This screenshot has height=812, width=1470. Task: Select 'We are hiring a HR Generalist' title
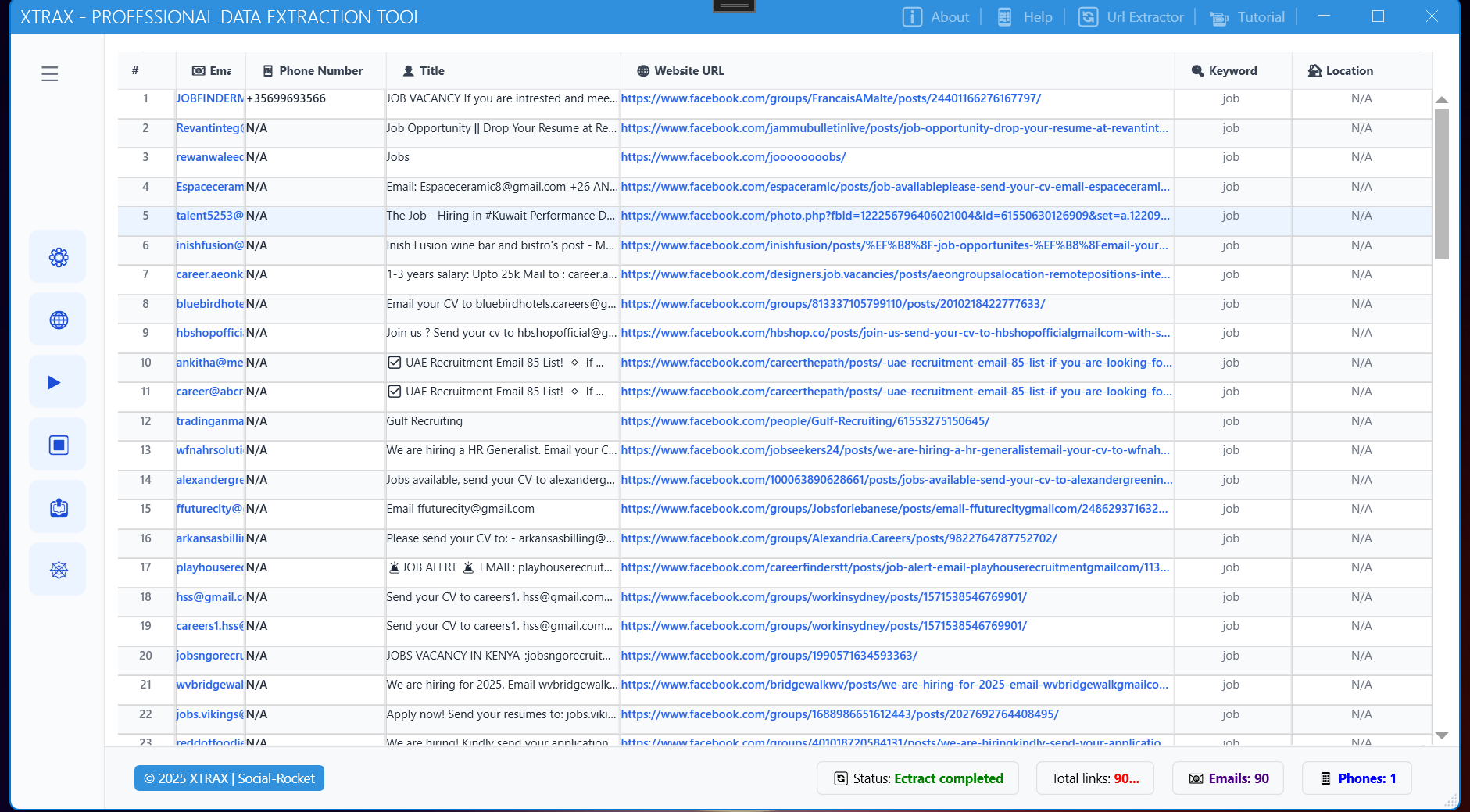[502, 450]
